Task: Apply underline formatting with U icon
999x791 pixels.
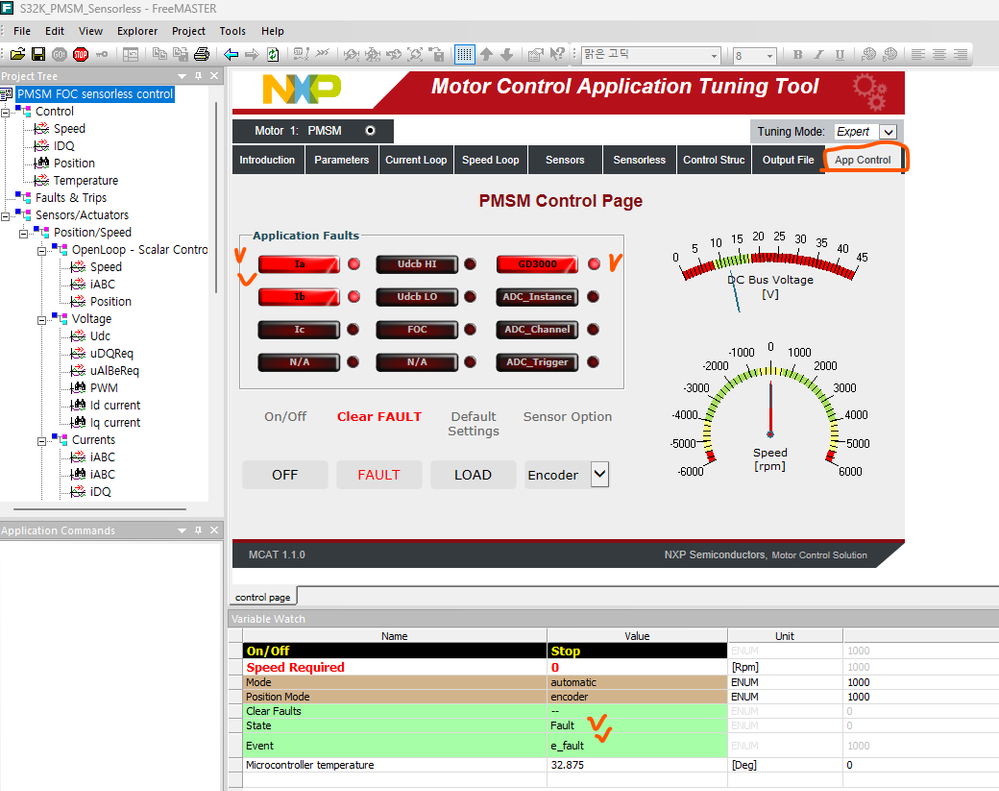Action: point(840,55)
